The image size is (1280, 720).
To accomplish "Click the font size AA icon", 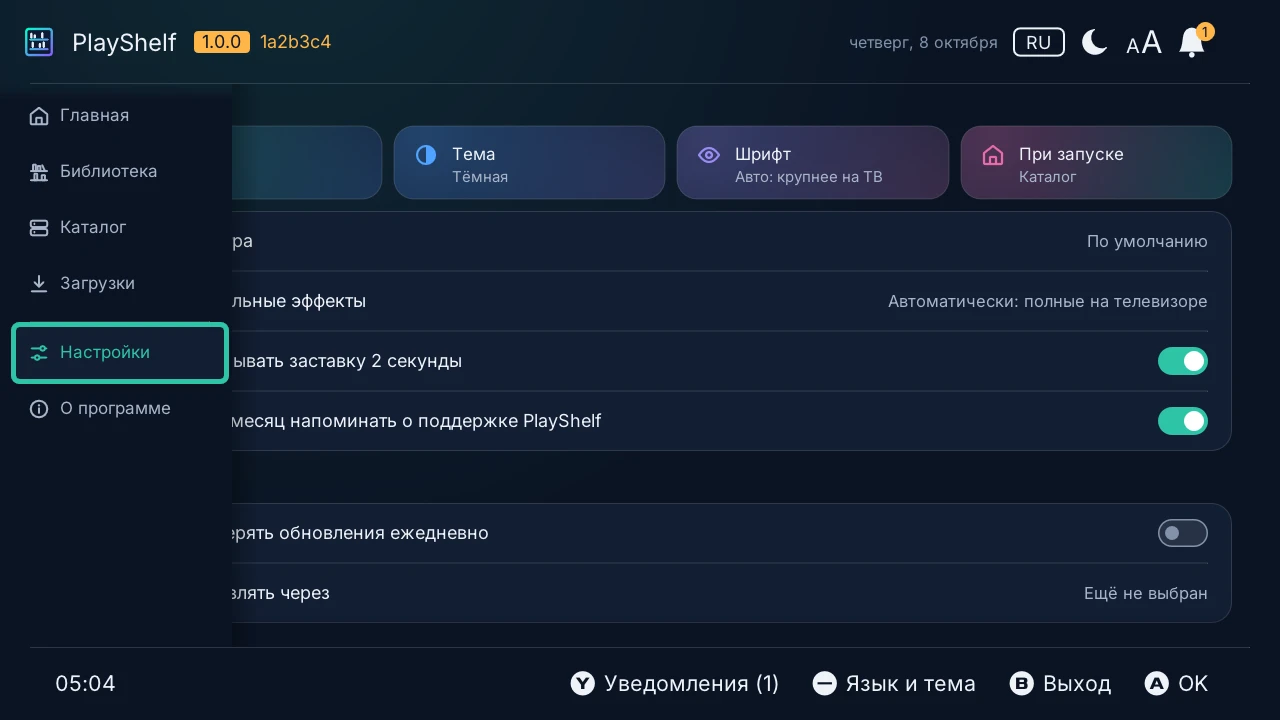I will pos(1144,43).
